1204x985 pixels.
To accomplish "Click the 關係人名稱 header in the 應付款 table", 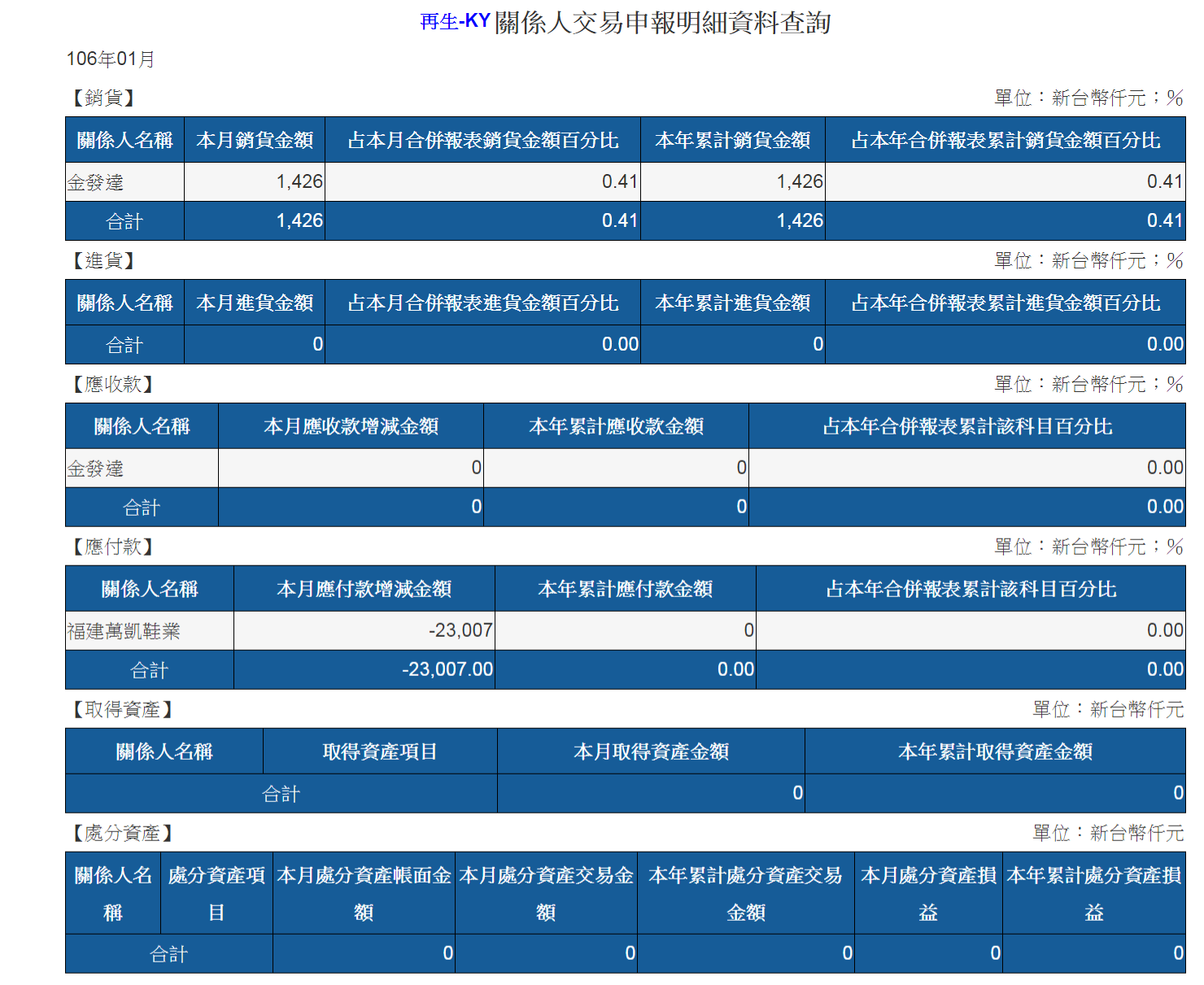I will (150, 589).
